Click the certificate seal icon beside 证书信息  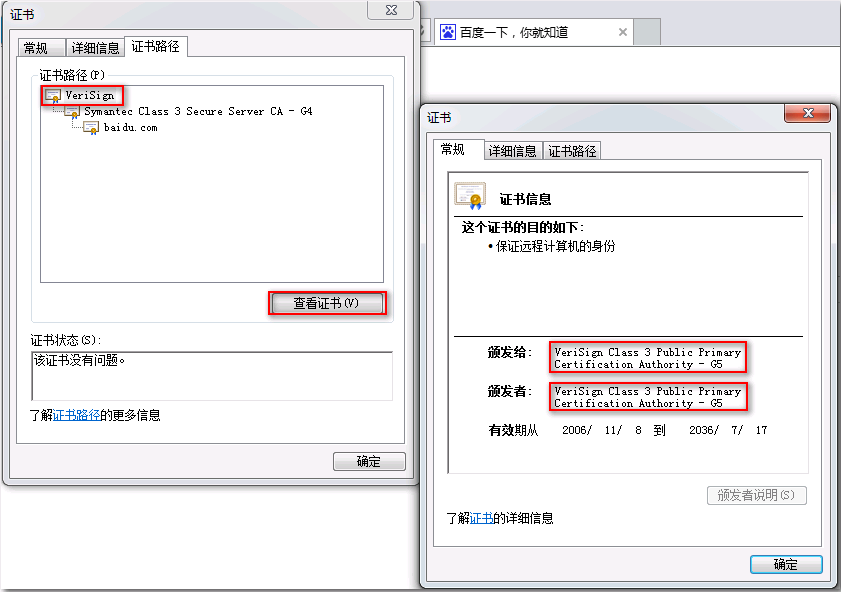pos(470,196)
